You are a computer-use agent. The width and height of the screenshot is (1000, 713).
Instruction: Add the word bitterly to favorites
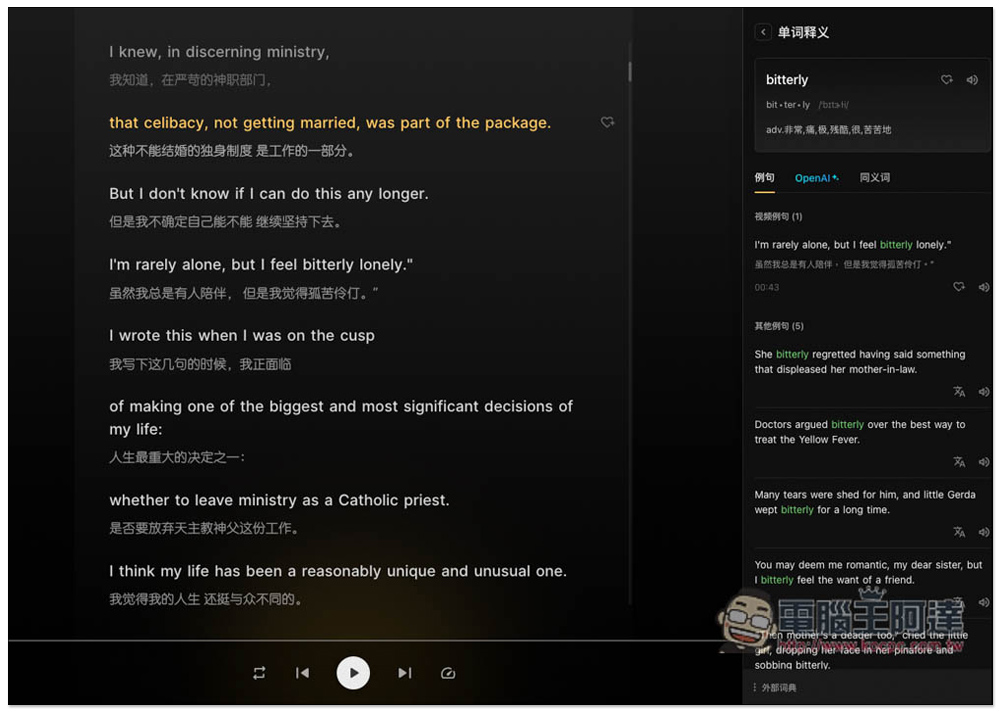[947, 80]
